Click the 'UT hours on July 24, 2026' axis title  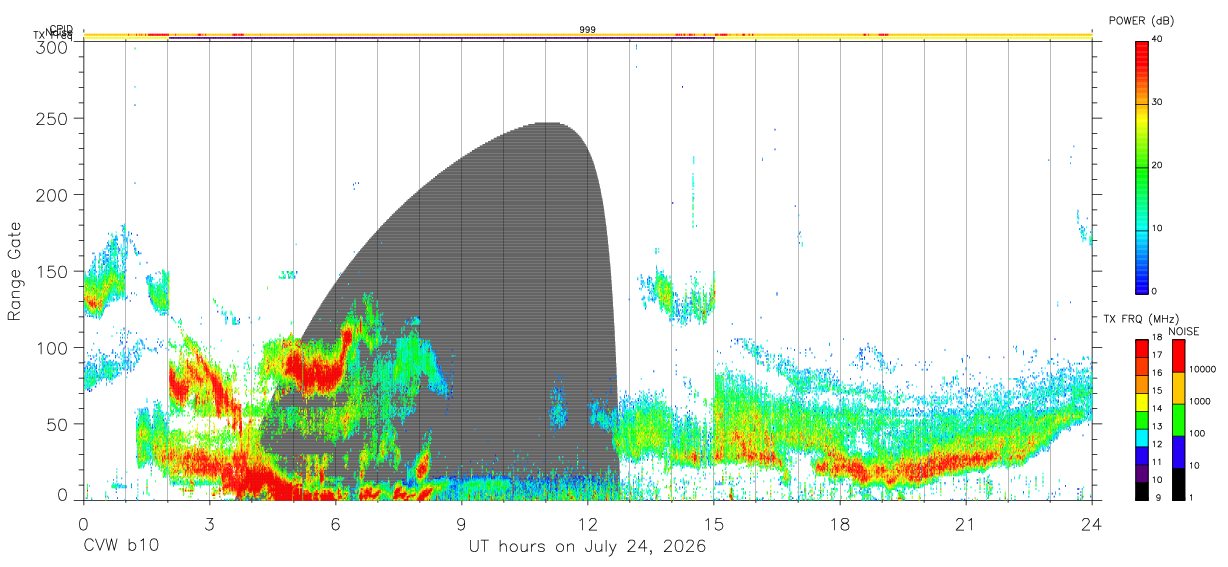(x=587, y=547)
